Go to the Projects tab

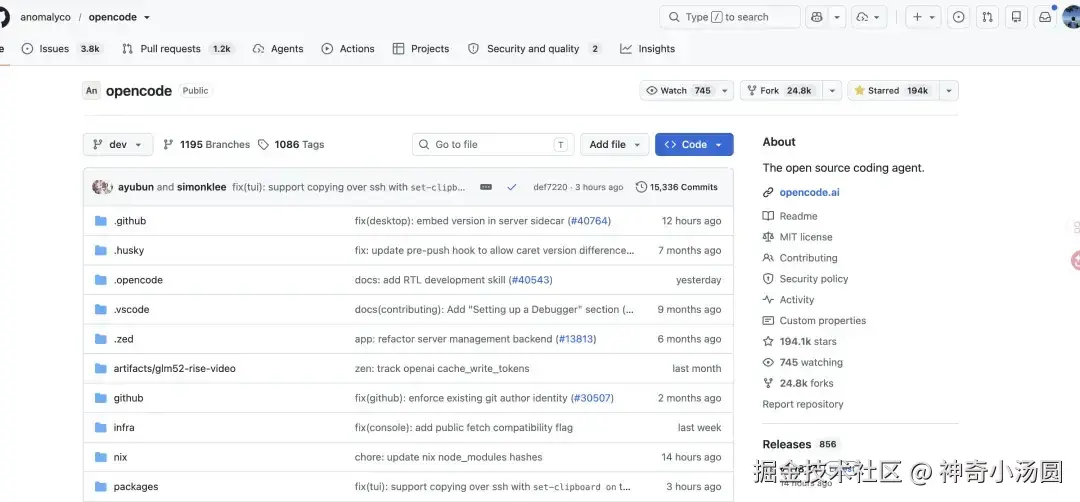click(421, 49)
